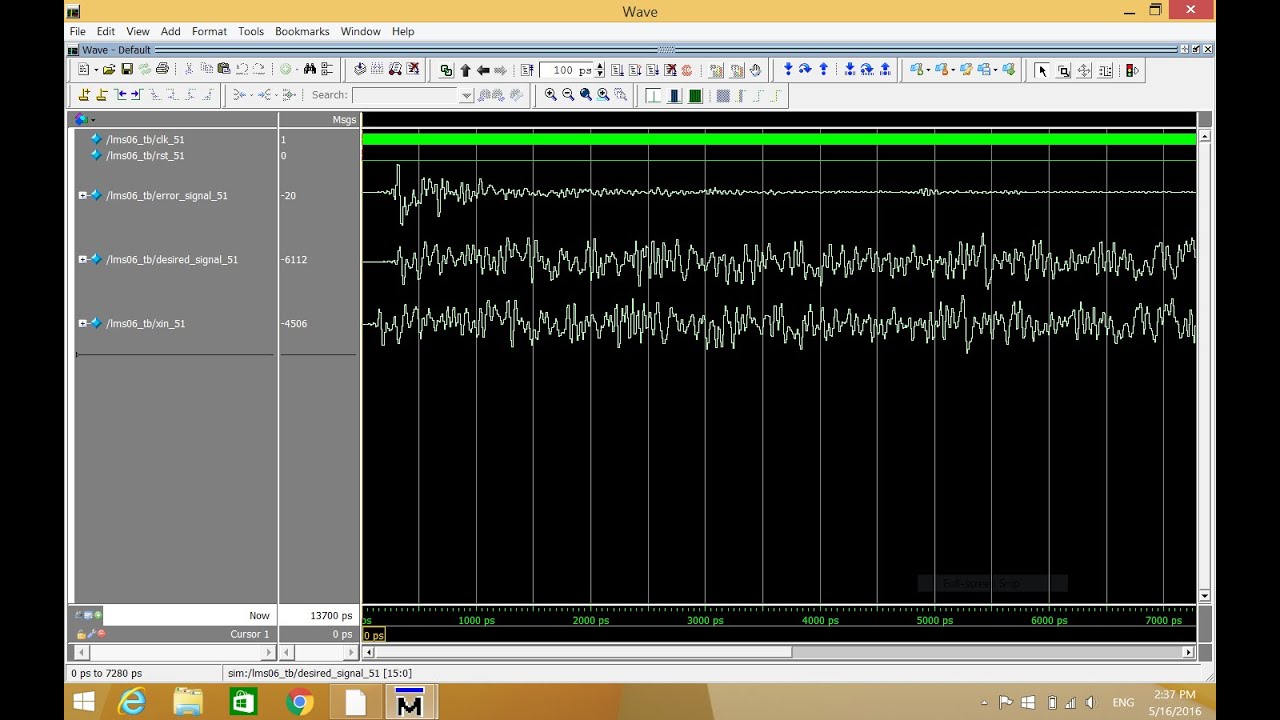The height and width of the screenshot is (720, 1280).
Task: Select the /lms06_tb/xin_51 signal name
Action: (x=146, y=323)
